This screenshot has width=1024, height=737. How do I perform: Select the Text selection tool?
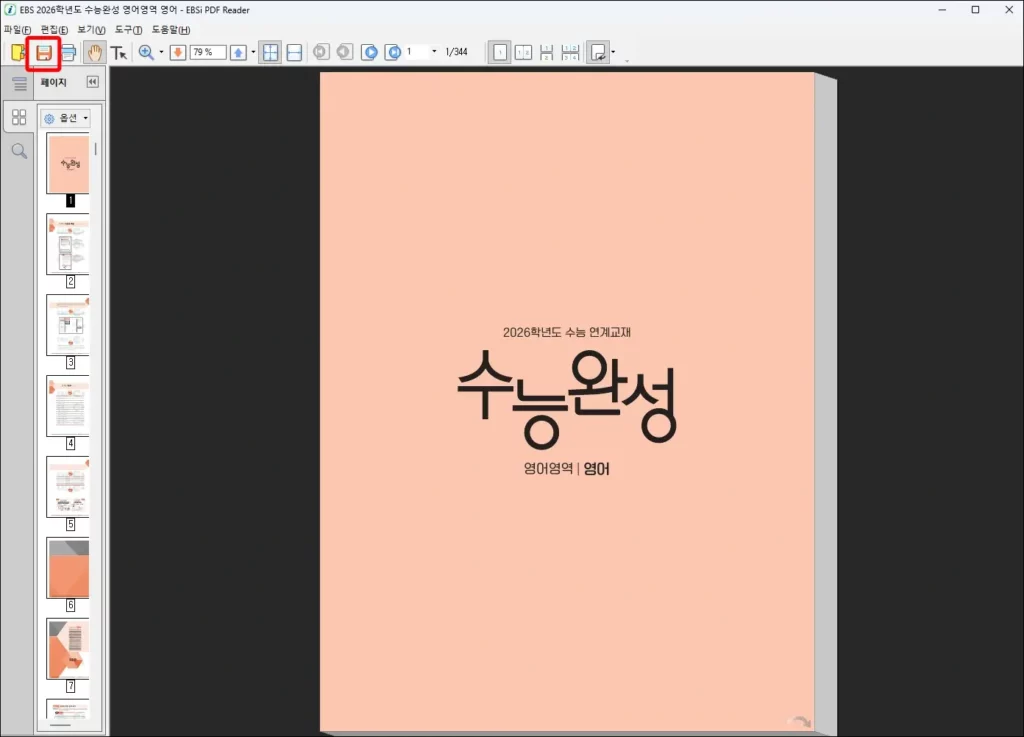coord(118,52)
